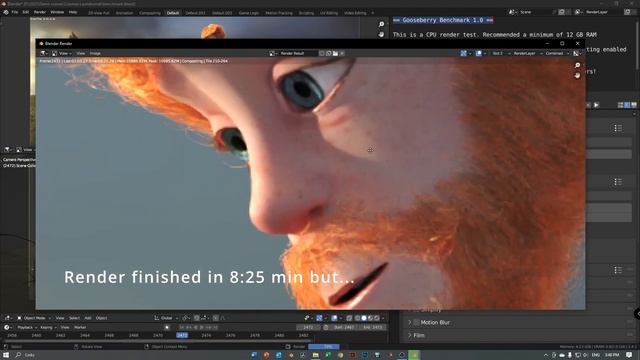Open the Playback dropdown in timeline
The image size is (640, 360).
pos(27,327)
